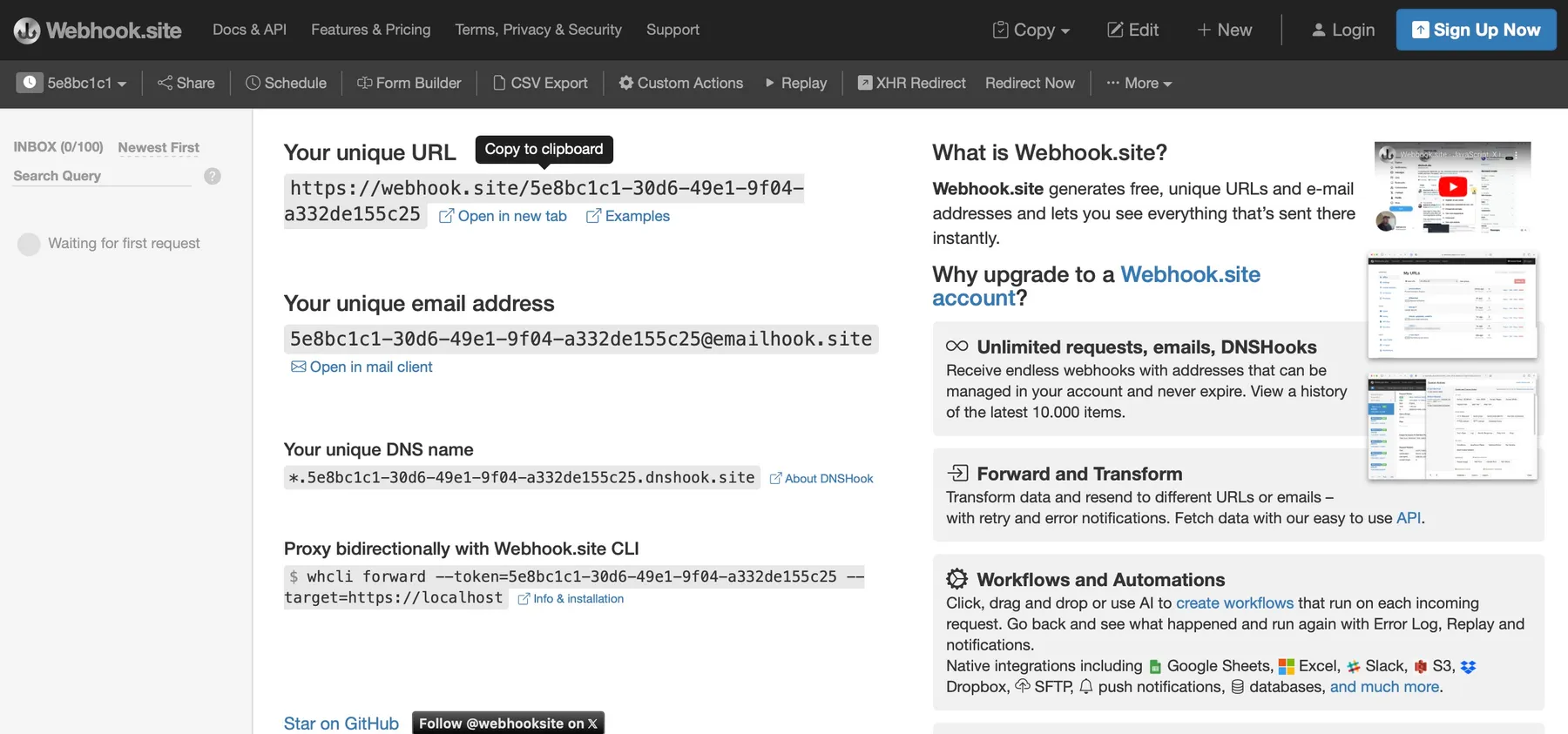Click the Workflows and Automations gear icon
Image resolution: width=1568 pixels, height=734 pixels.
point(957,579)
